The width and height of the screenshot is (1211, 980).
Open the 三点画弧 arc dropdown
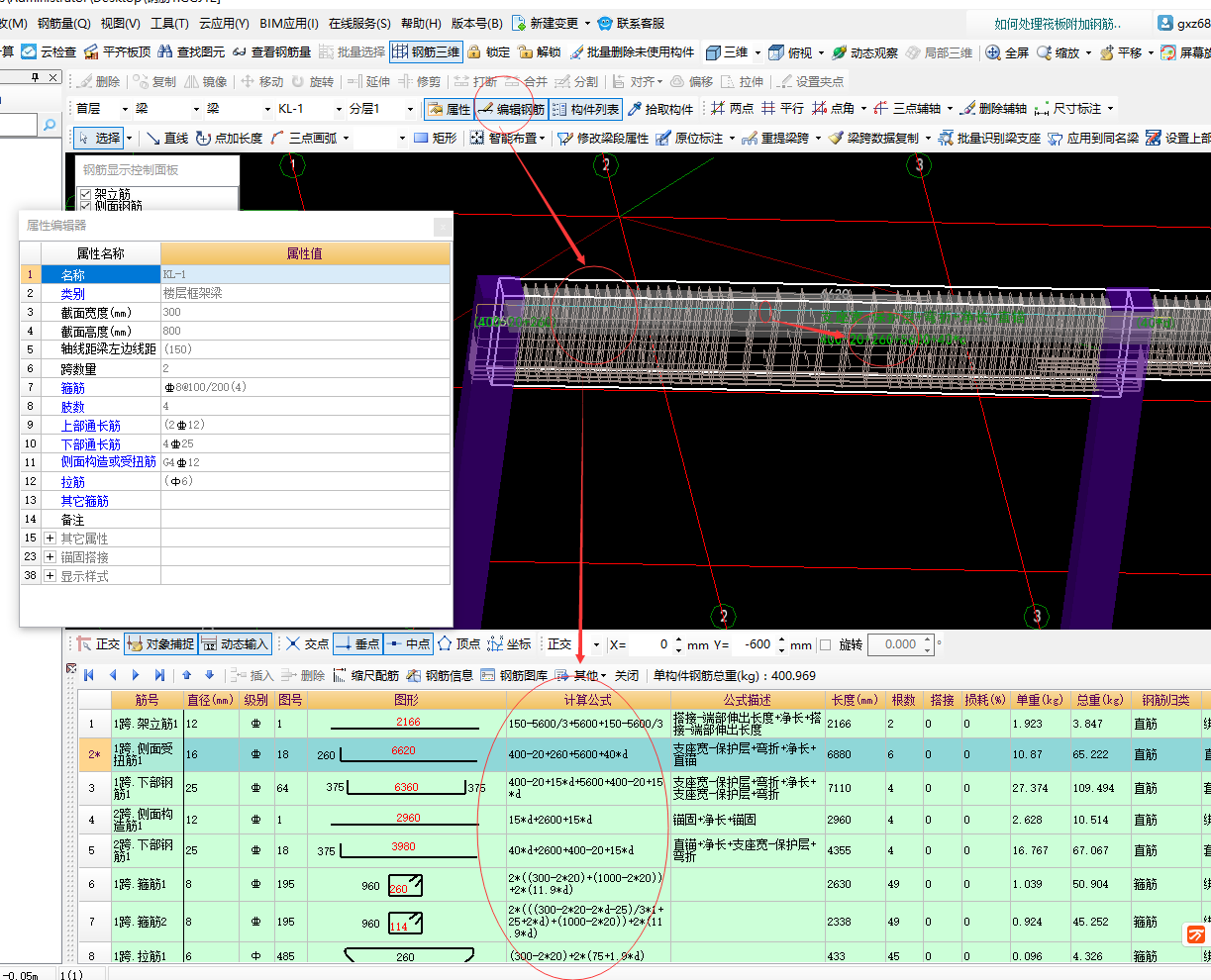(x=346, y=138)
